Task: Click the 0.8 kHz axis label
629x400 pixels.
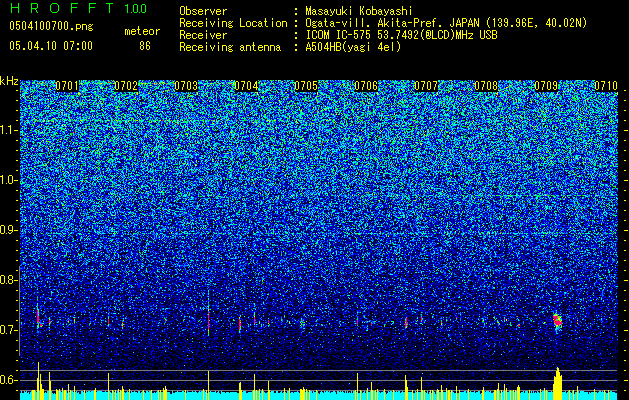Action: (8, 280)
